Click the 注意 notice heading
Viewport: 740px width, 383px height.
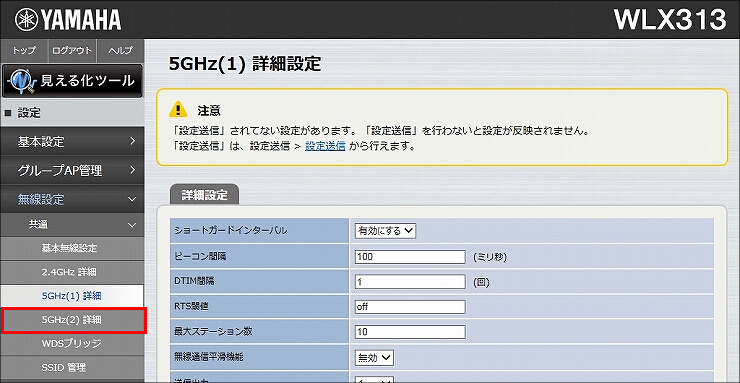(209, 111)
